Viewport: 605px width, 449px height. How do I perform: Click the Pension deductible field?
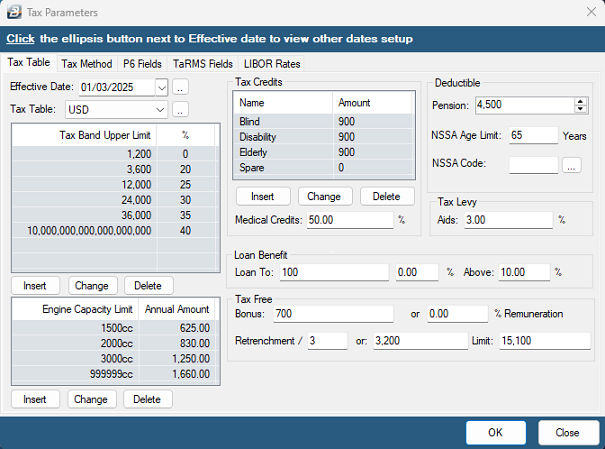click(x=525, y=105)
